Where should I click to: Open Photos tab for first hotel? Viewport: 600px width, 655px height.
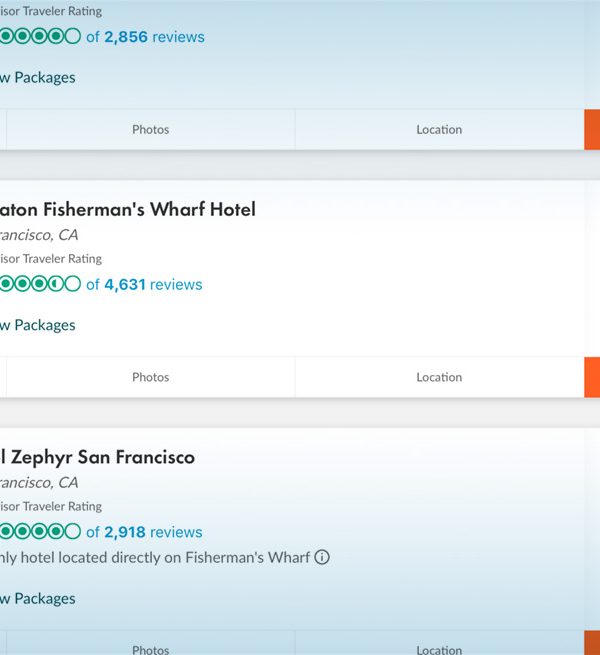(x=150, y=129)
